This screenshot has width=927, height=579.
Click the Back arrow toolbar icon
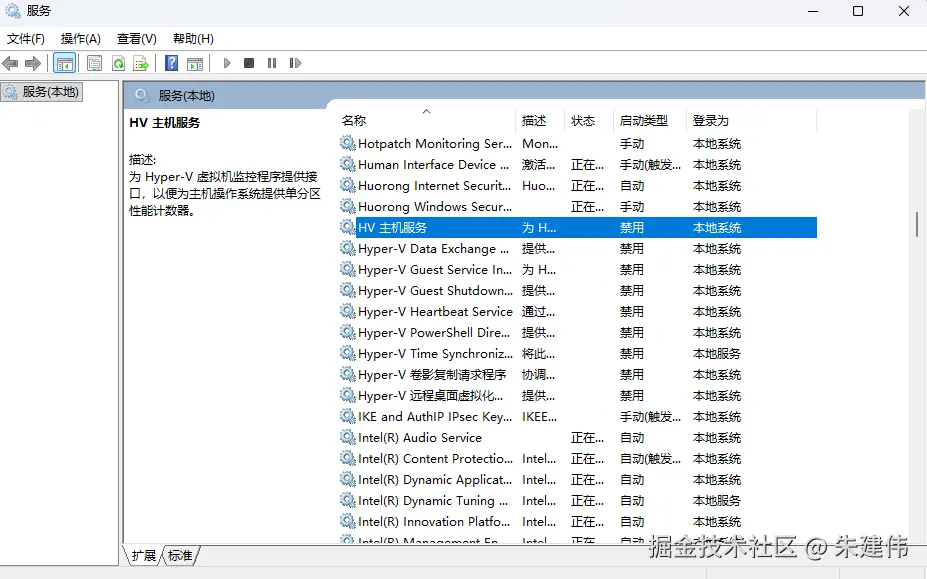[x=10, y=63]
